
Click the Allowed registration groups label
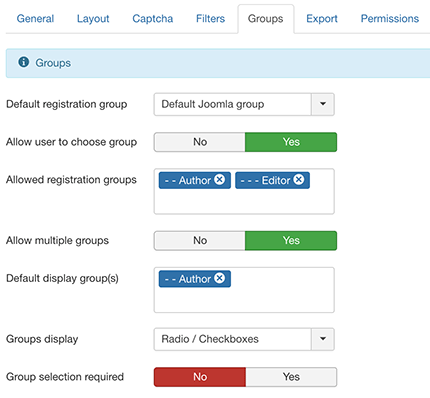pos(71,180)
